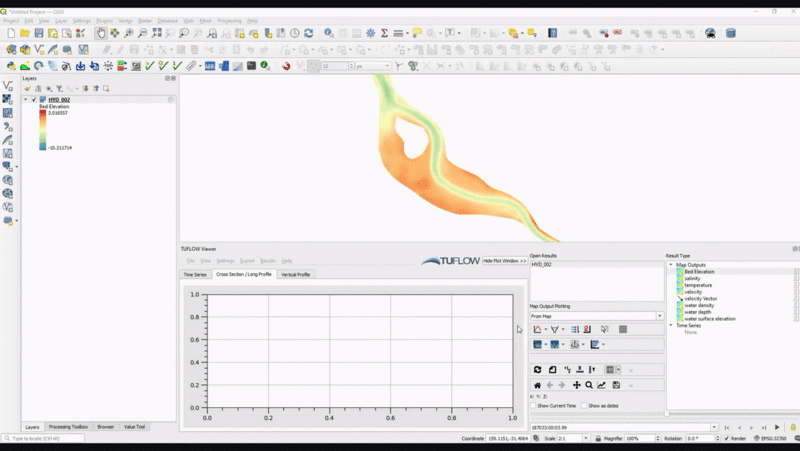This screenshot has width=800, height=451.
Task: Click the home reset-view plot icon
Action: [x=537, y=385]
